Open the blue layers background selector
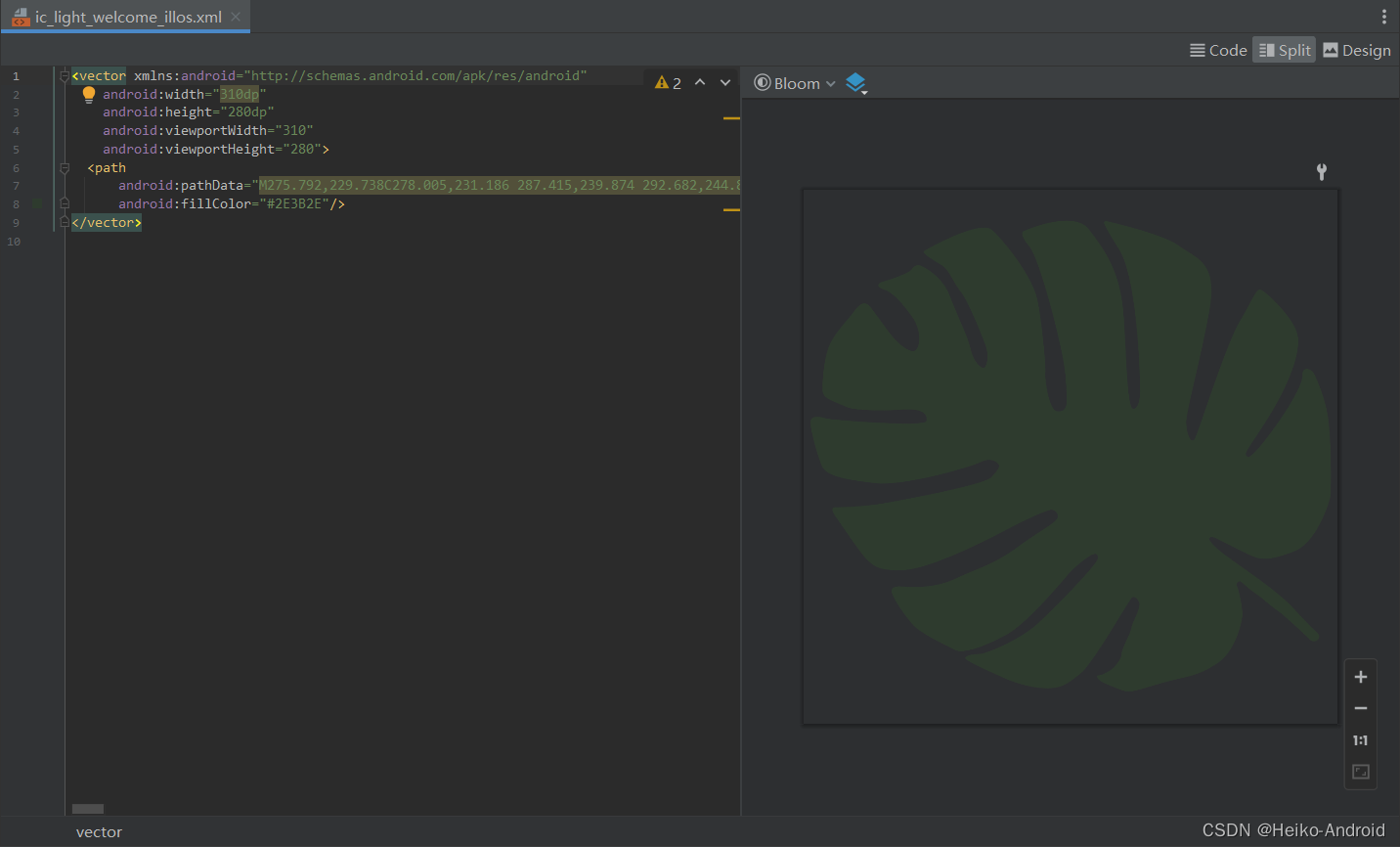Viewport: 1400px width, 847px height. point(855,83)
